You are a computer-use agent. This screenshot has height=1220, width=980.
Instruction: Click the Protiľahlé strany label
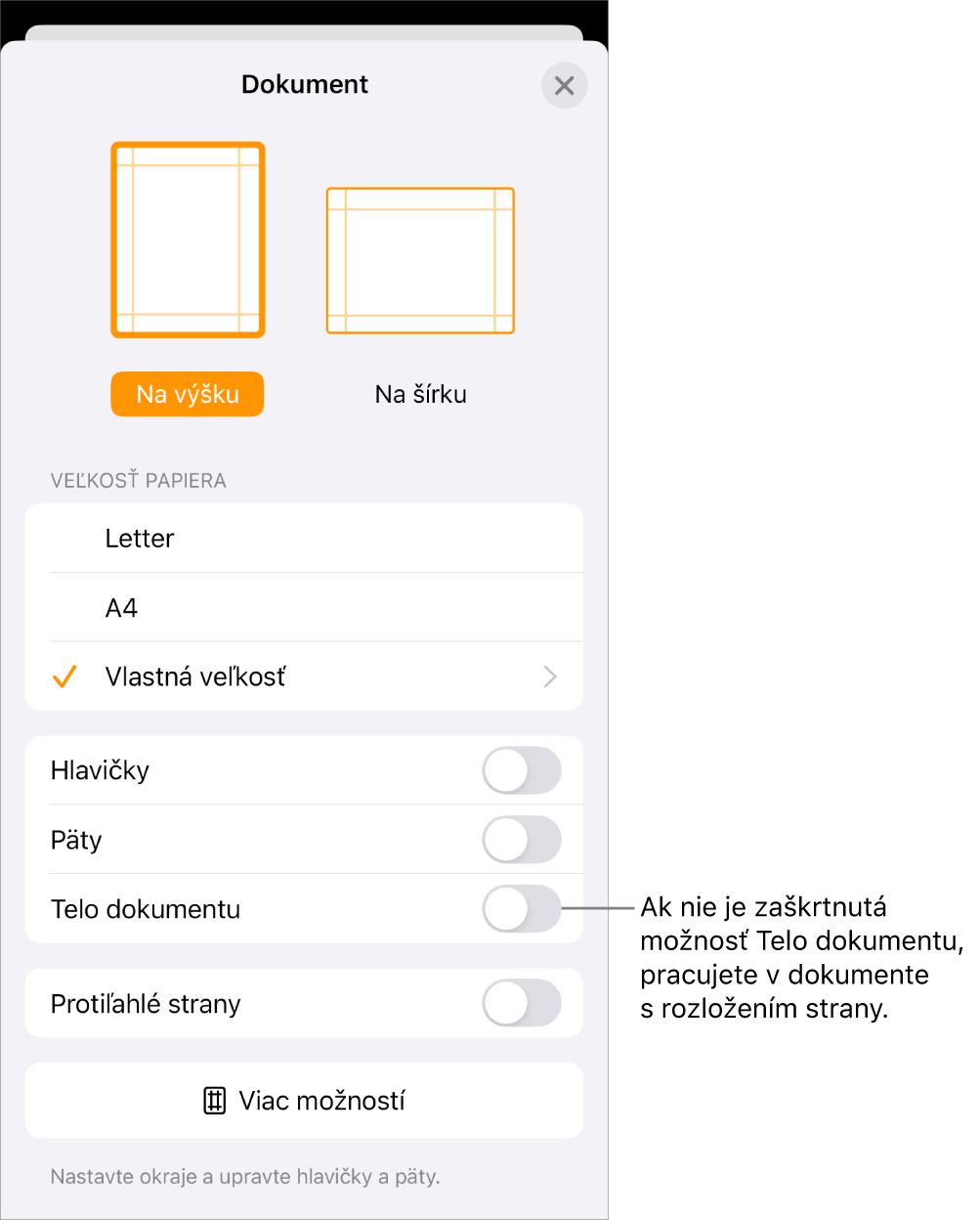[146, 1004]
